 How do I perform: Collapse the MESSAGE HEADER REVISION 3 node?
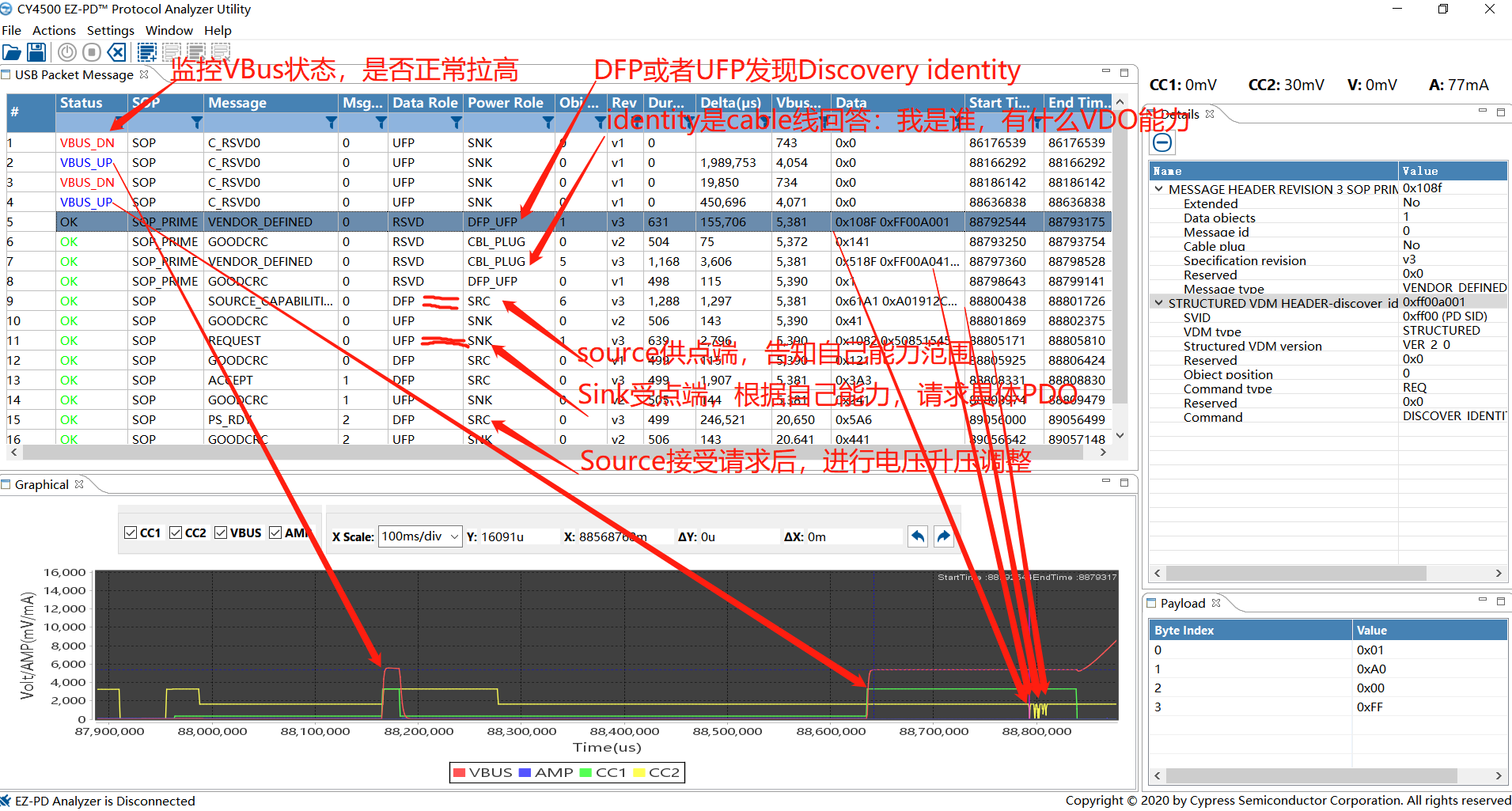pos(1158,189)
